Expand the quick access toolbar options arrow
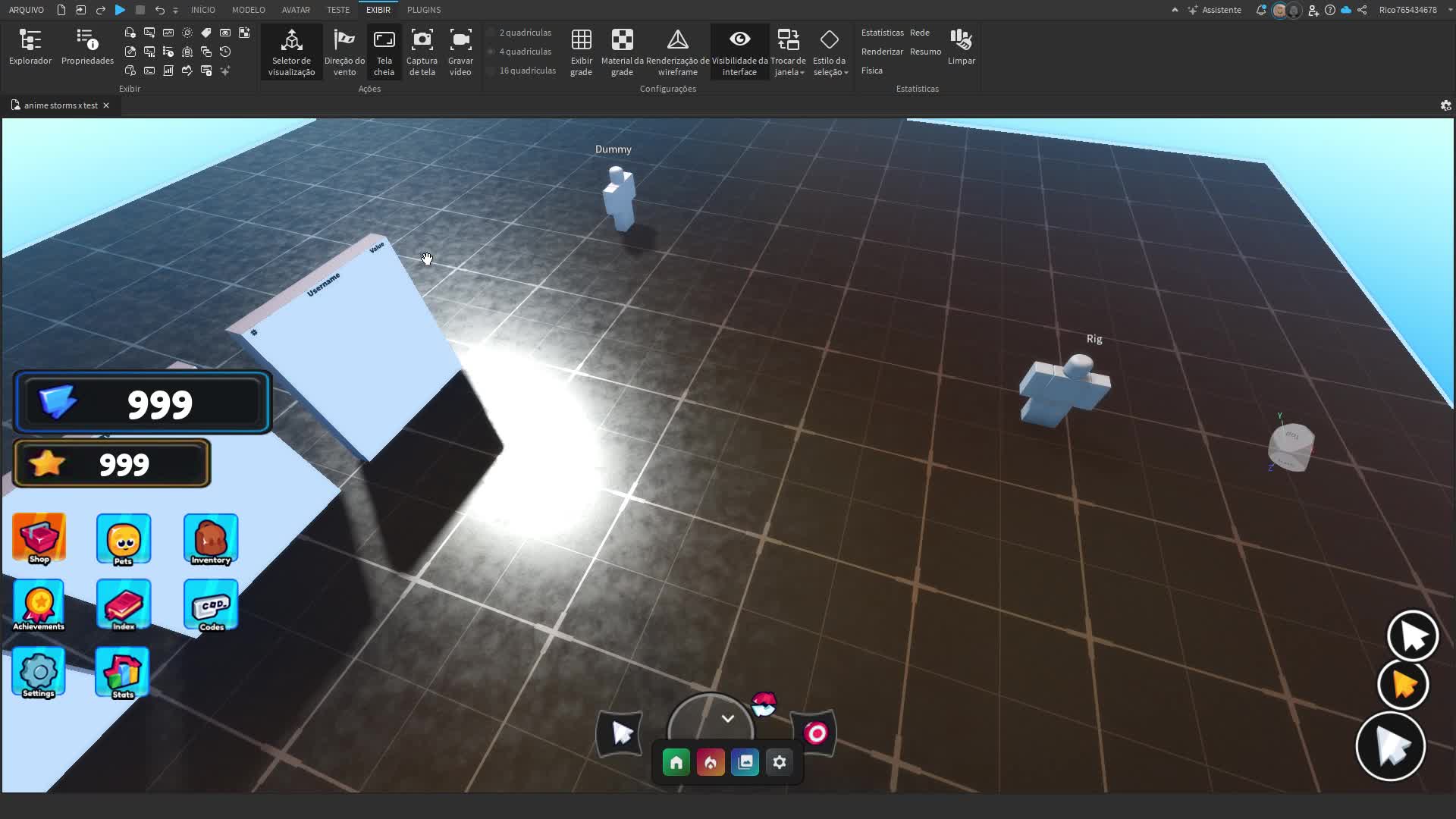Image resolution: width=1456 pixels, height=819 pixels. (175, 10)
